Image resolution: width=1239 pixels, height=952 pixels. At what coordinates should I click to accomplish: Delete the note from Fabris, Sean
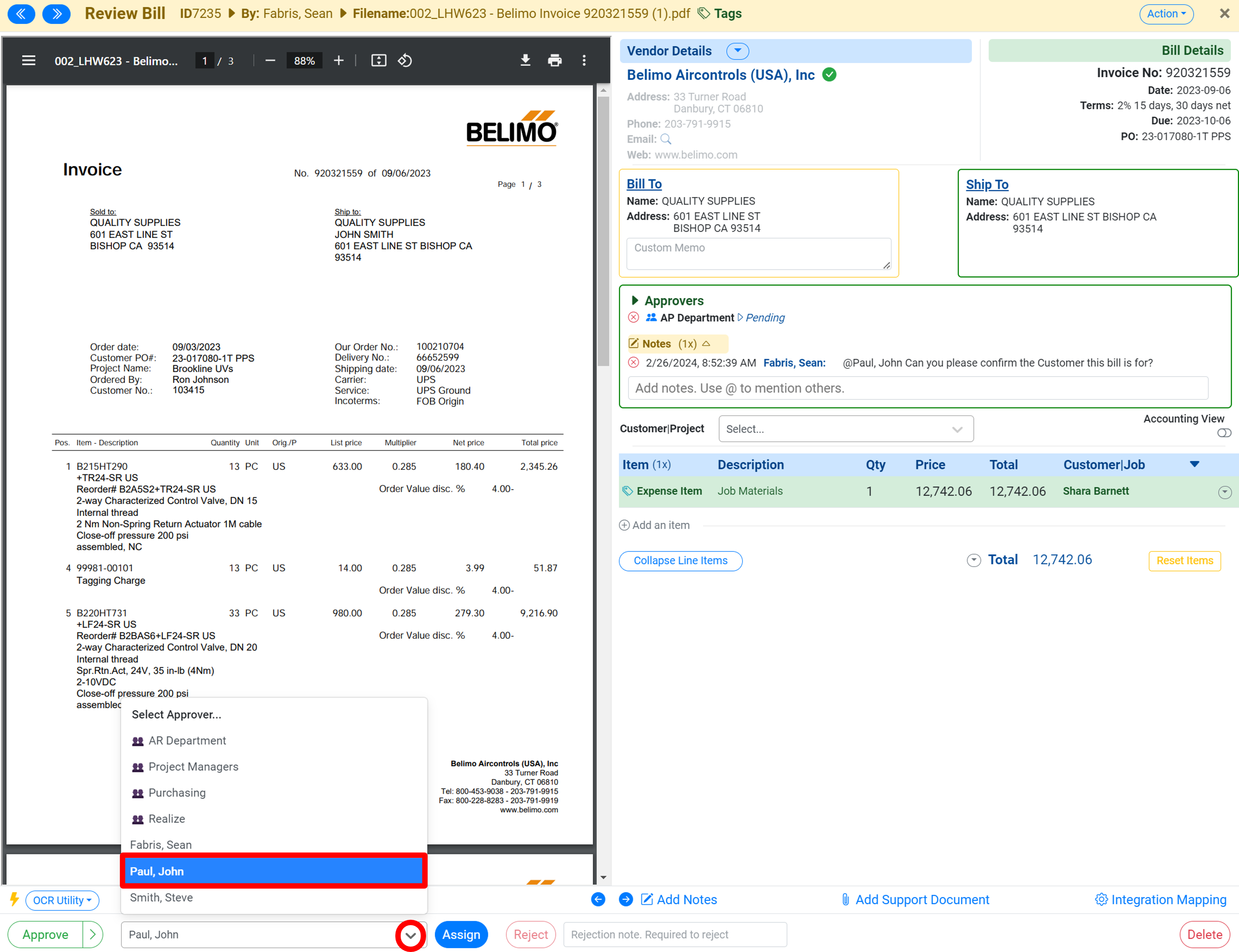[x=634, y=363]
